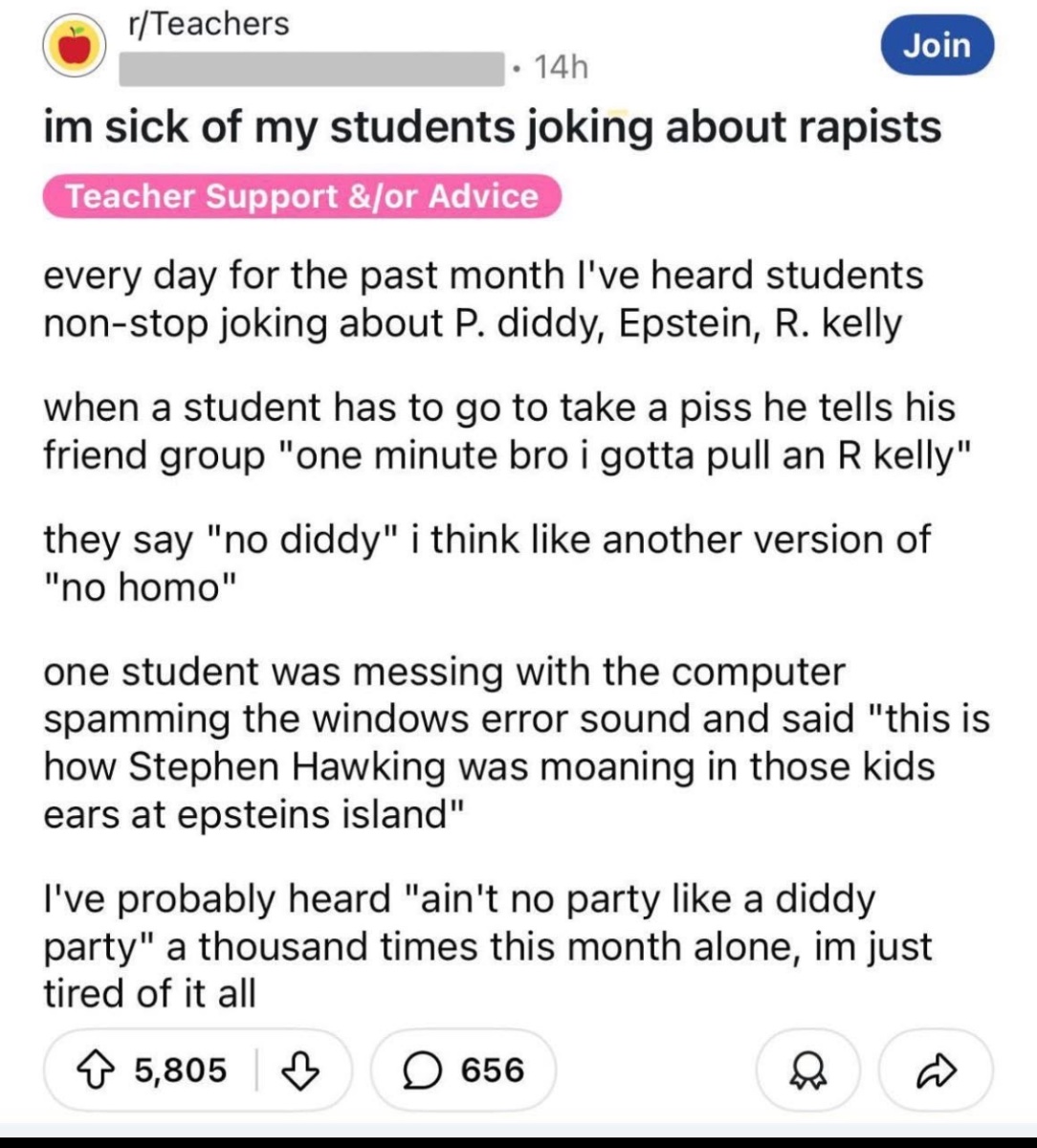Click the paragraph about the windows error sound
Screen dimensions: 1037x1148
pyautogui.click(x=517, y=742)
